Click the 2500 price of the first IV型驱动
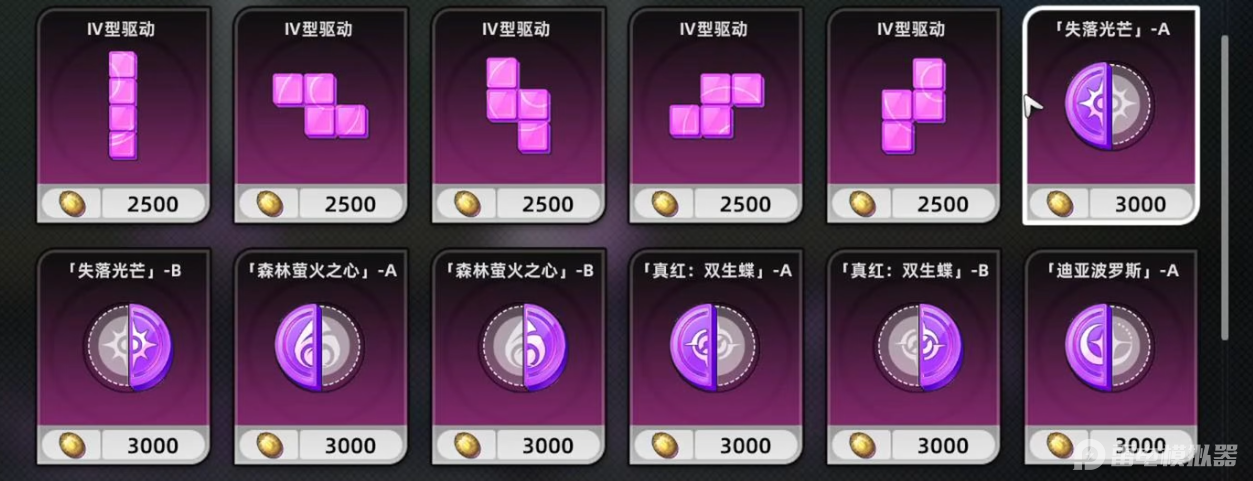Image resolution: width=1253 pixels, height=481 pixels. point(154,204)
